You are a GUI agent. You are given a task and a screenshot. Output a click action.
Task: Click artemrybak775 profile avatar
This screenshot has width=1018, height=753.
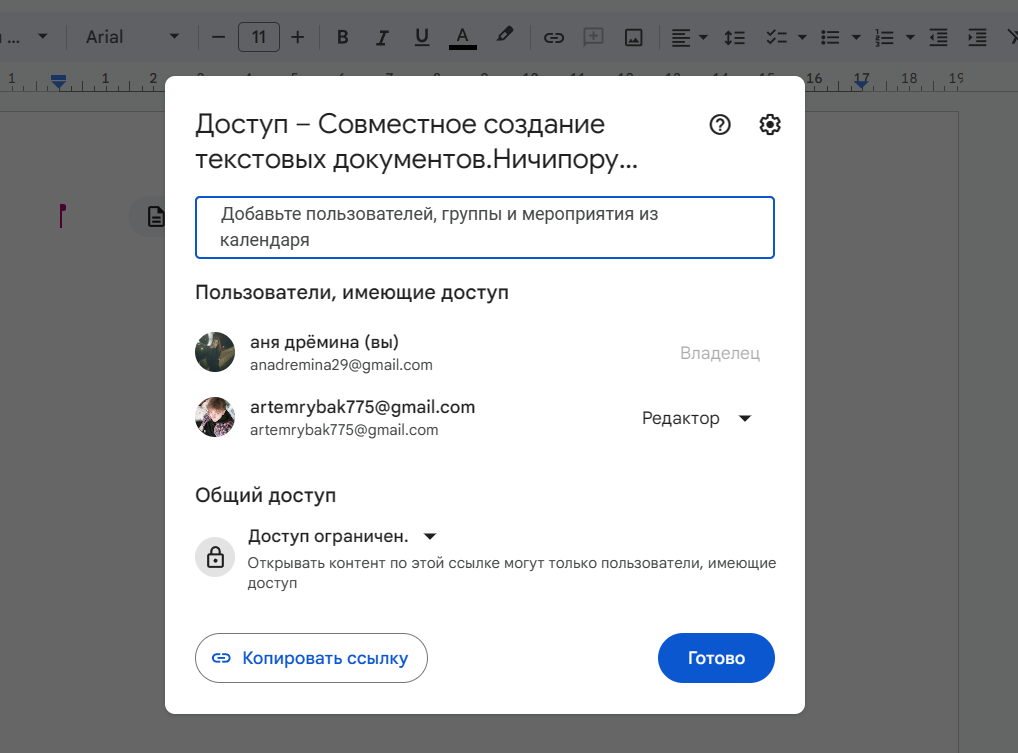215,417
